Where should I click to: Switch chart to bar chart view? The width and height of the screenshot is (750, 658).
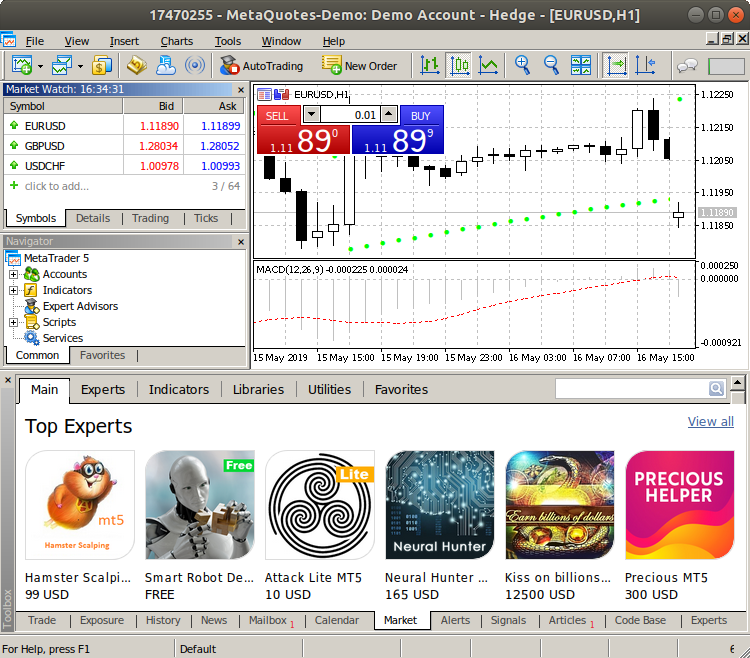[x=430, y=66]
